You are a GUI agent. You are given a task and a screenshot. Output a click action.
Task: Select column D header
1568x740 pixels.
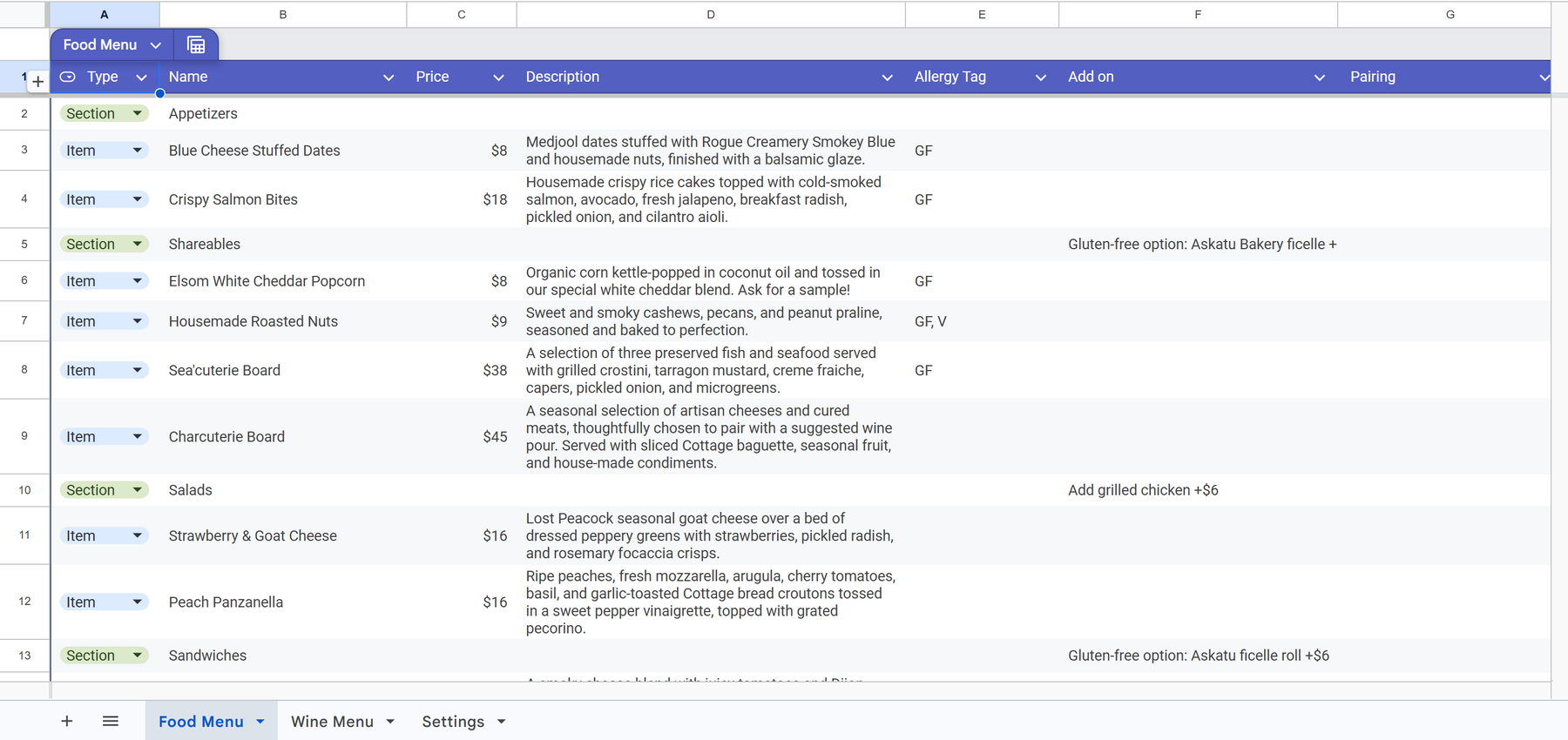[711, 15]
